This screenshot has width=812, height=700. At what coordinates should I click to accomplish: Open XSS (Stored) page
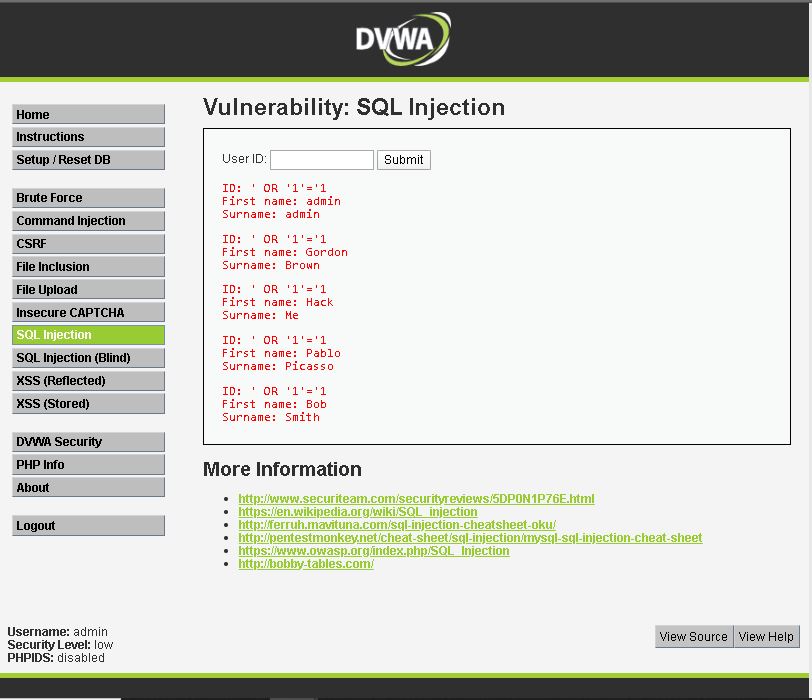pos(88,404)
